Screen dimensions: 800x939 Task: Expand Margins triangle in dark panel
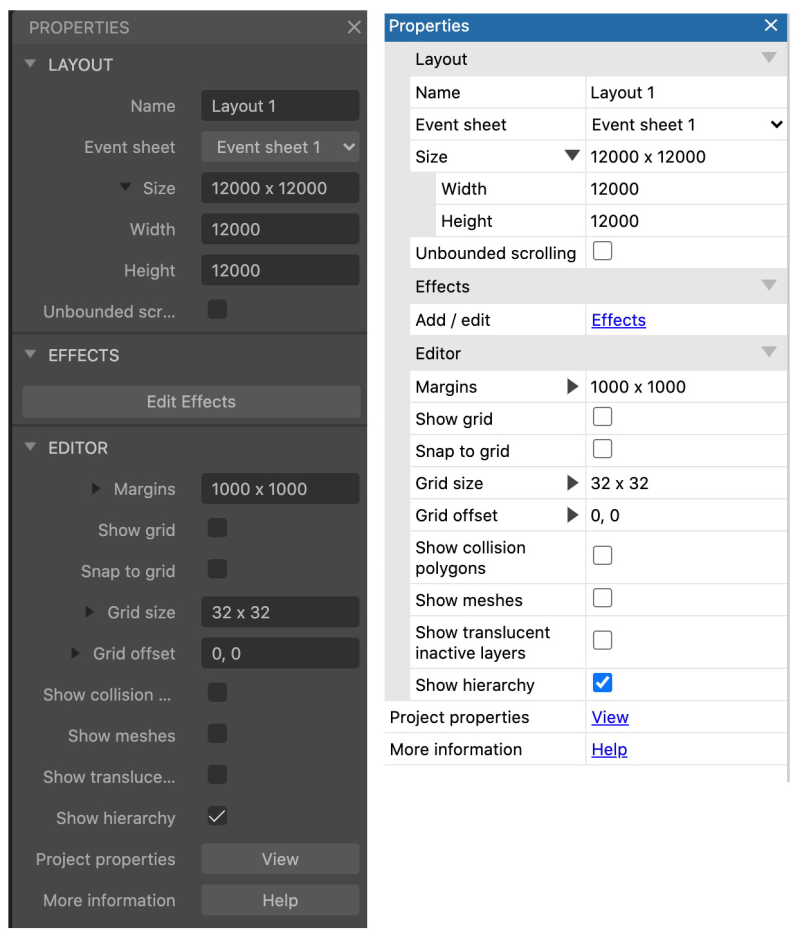pos(96,489)
